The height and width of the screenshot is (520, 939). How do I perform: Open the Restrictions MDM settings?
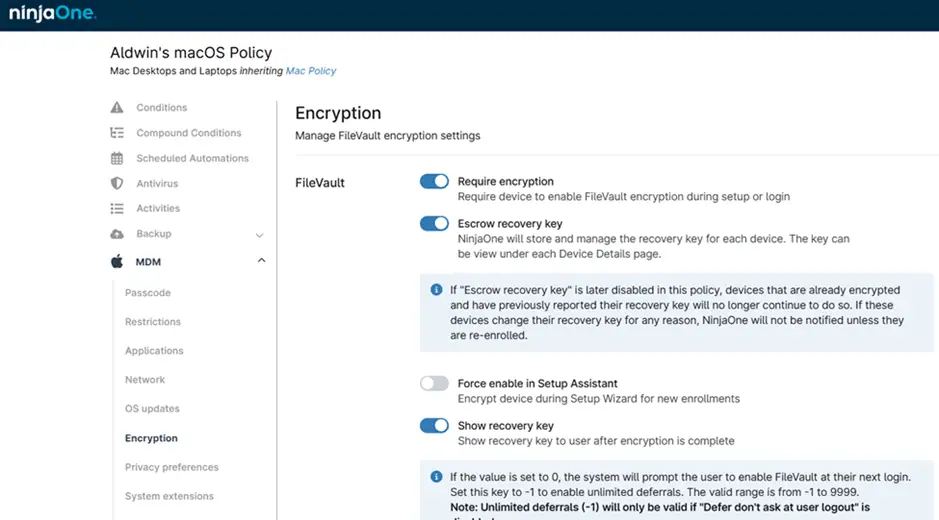(153, 322)
